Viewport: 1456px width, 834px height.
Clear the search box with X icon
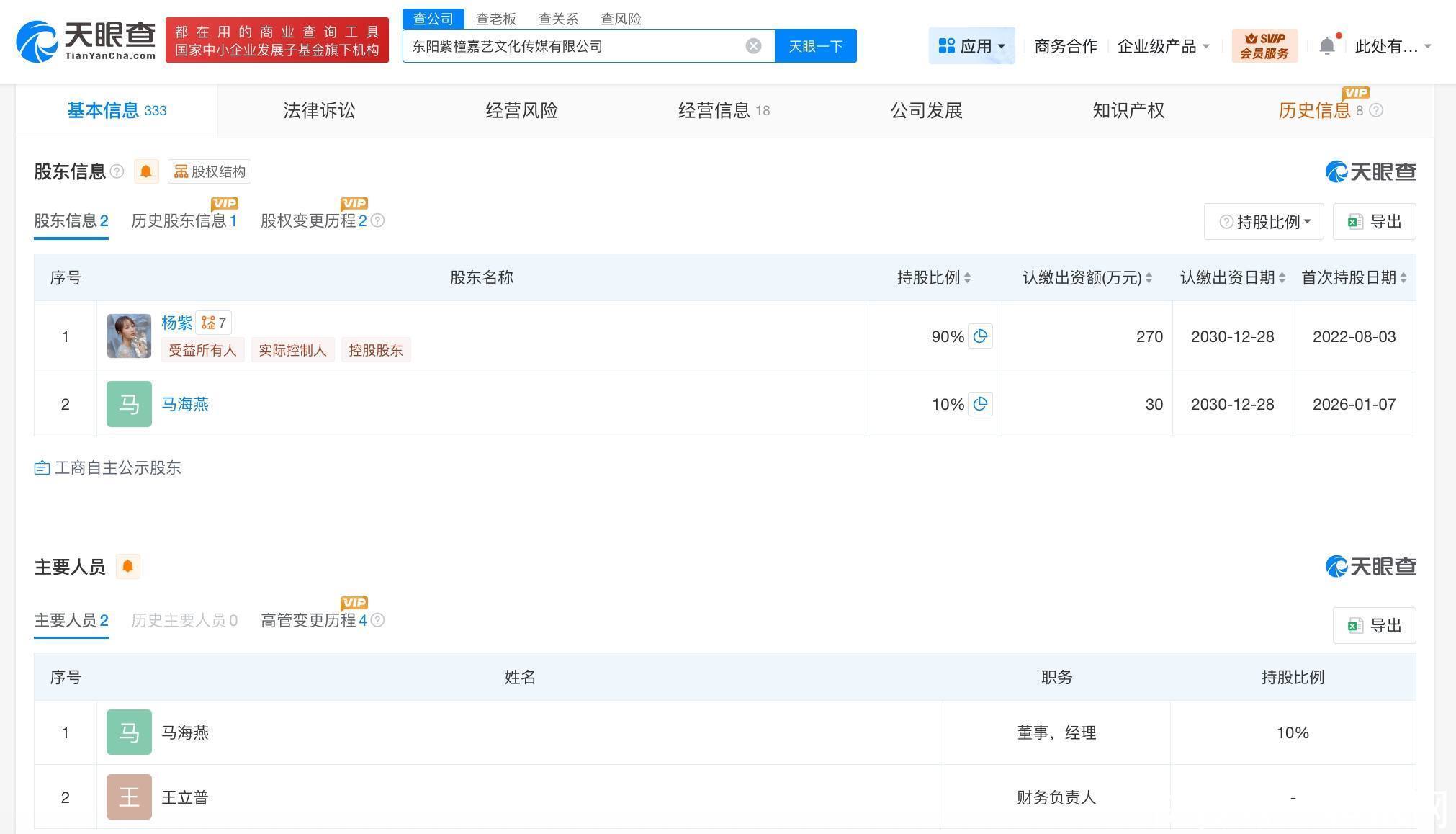pos(753,46)
